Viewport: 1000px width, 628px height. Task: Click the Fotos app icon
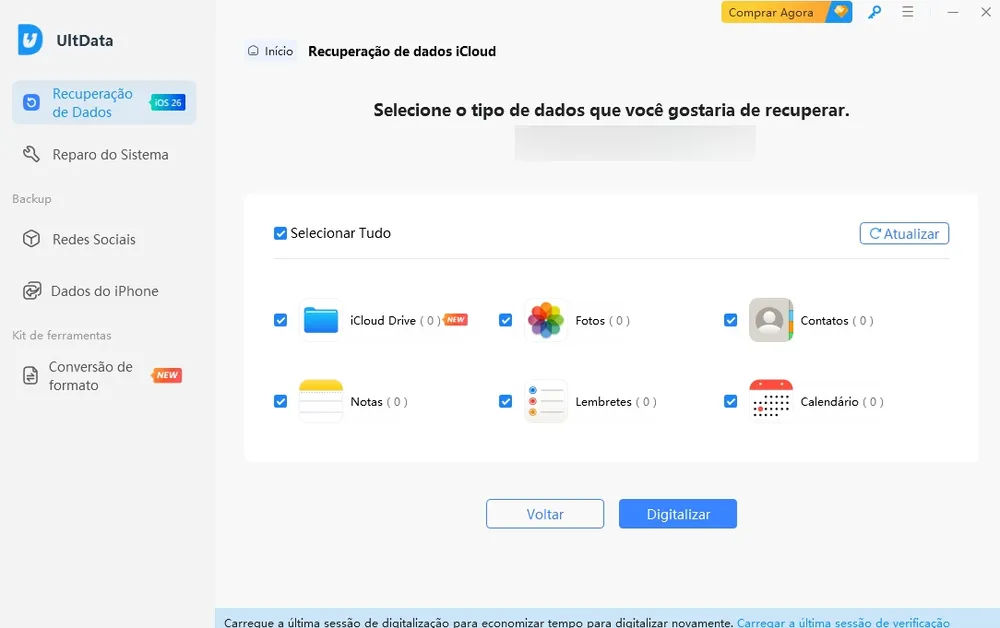(x=545, y=320)
